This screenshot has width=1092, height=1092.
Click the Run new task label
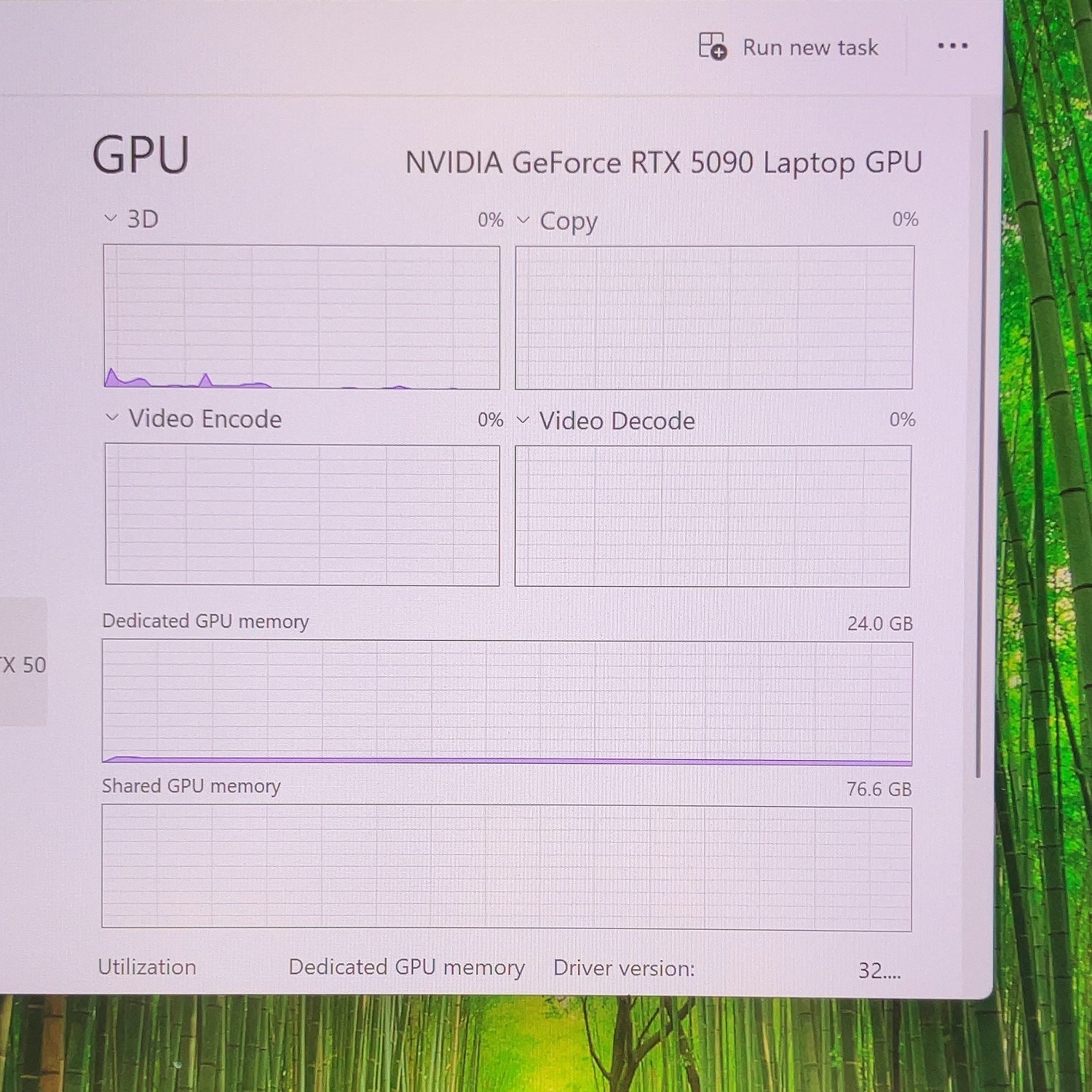[x=810, y=47]
